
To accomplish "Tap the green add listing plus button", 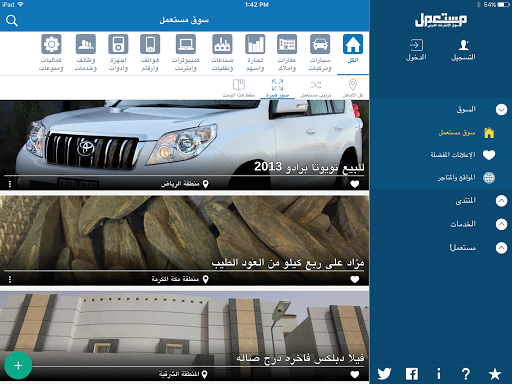I will 18,365.
